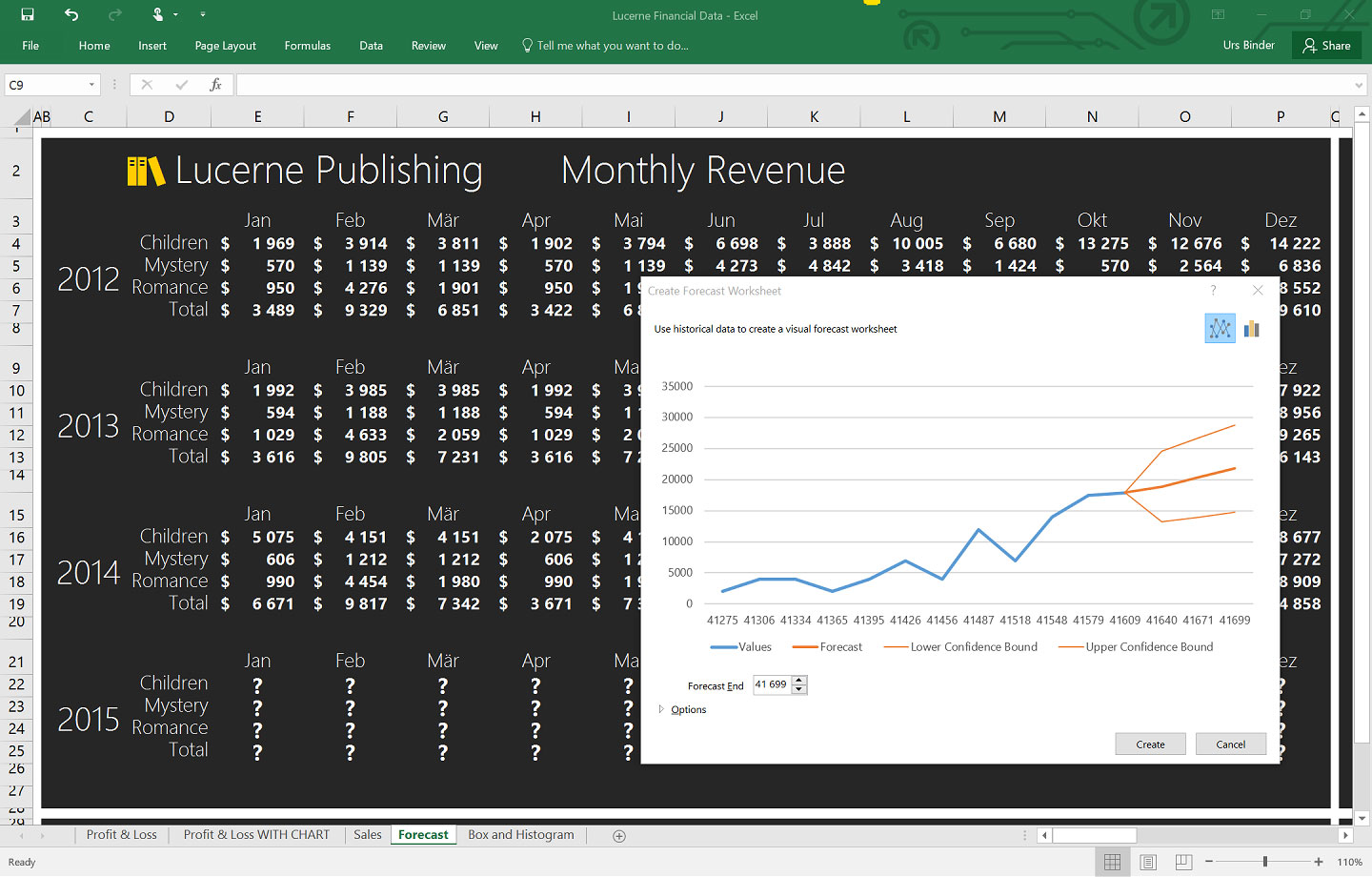This screenshot has height=877, width=1372.
Task: Click the Values legend entry
Action: 741,647
